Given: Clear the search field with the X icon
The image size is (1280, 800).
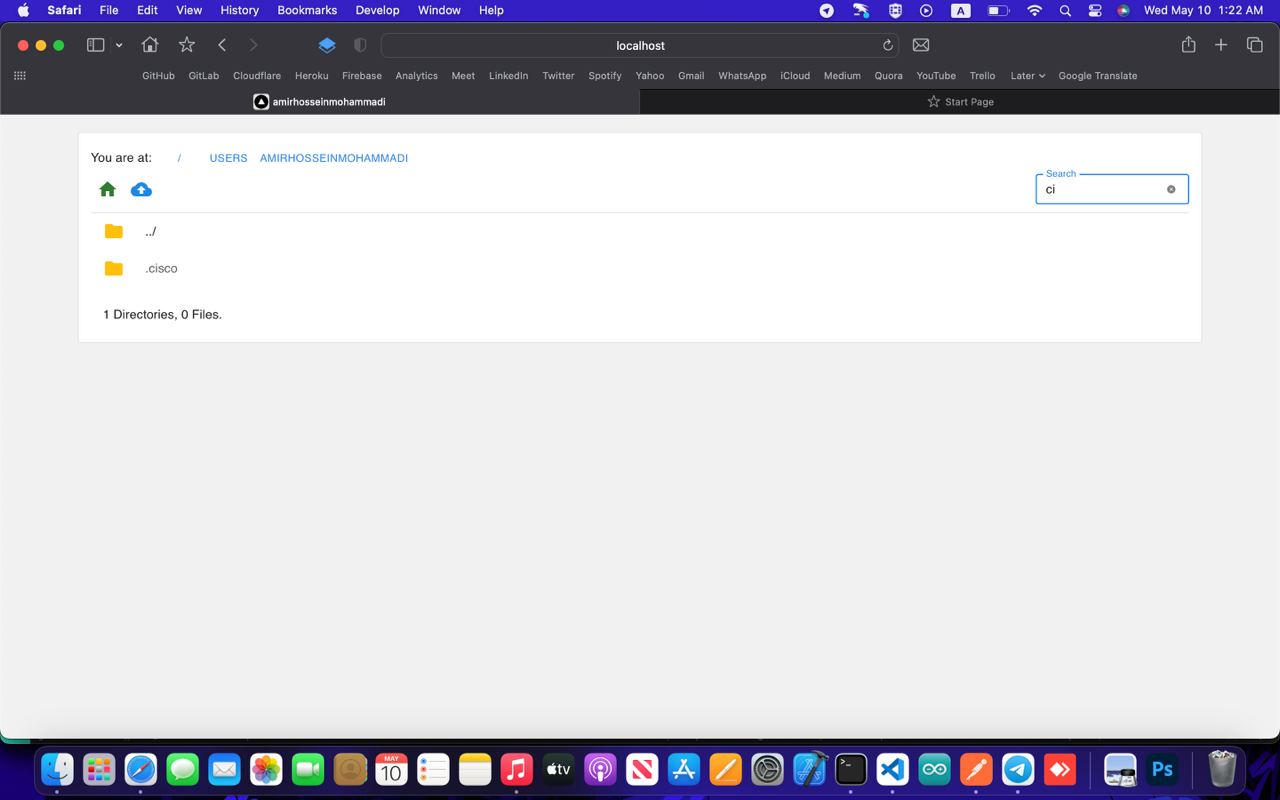Looking at the screenshot, I should (x=1171, y=189).
